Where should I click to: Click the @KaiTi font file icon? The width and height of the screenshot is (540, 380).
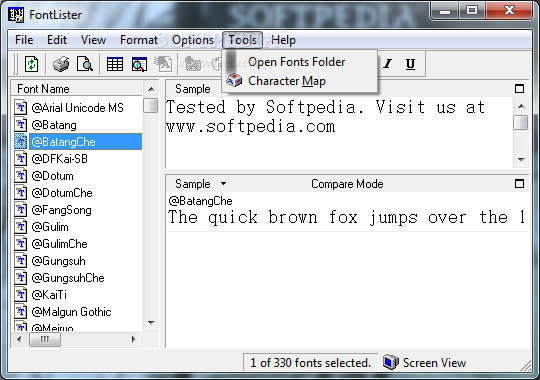point(21,295)
